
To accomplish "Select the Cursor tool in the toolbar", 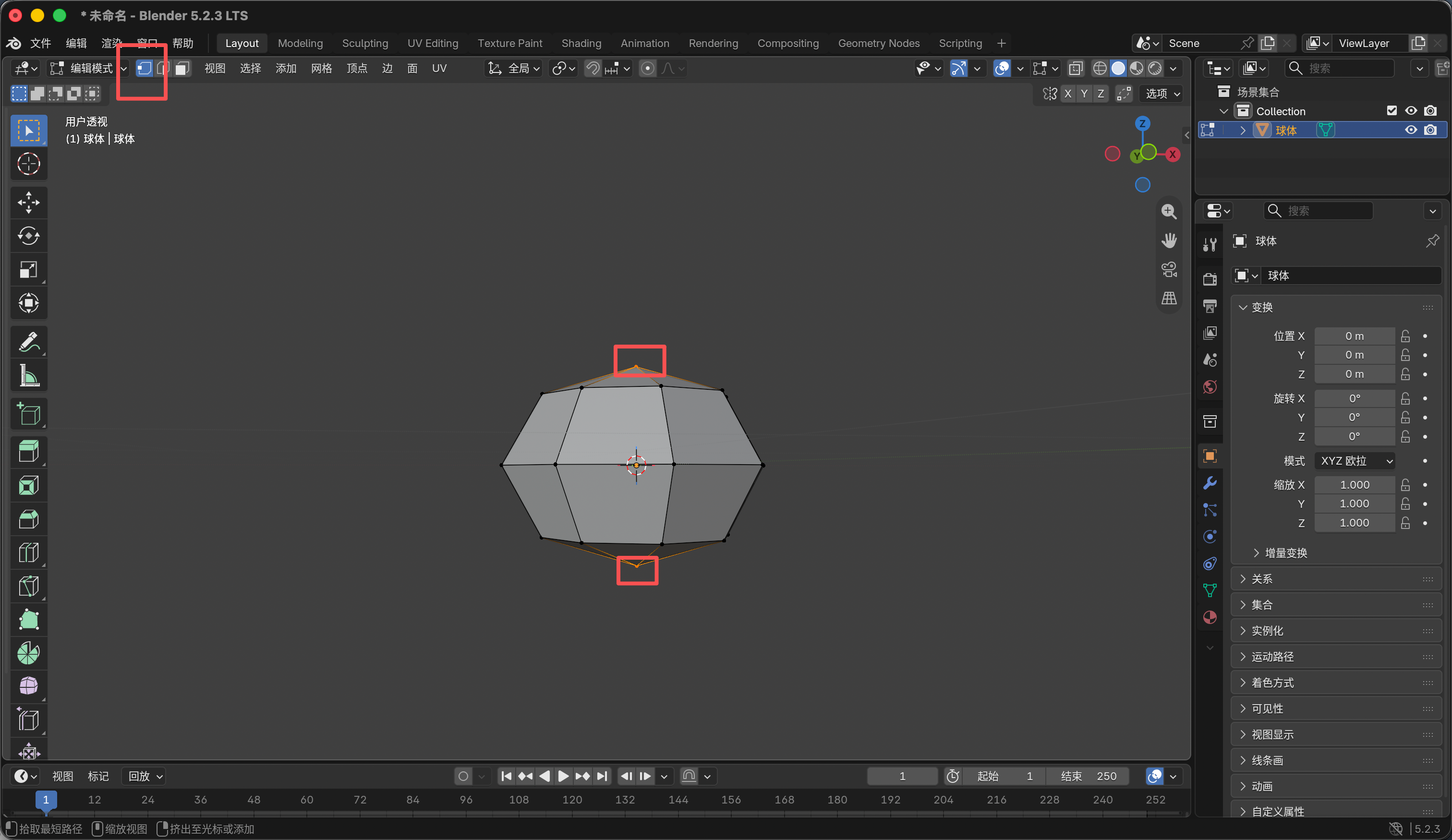I will tap(29, 164).
